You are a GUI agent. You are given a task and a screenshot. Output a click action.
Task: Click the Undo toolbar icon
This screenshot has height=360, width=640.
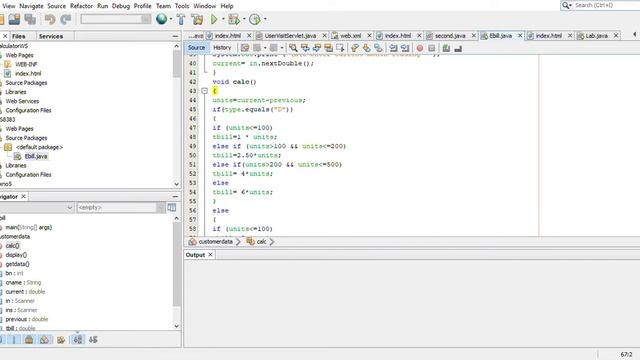50,19
